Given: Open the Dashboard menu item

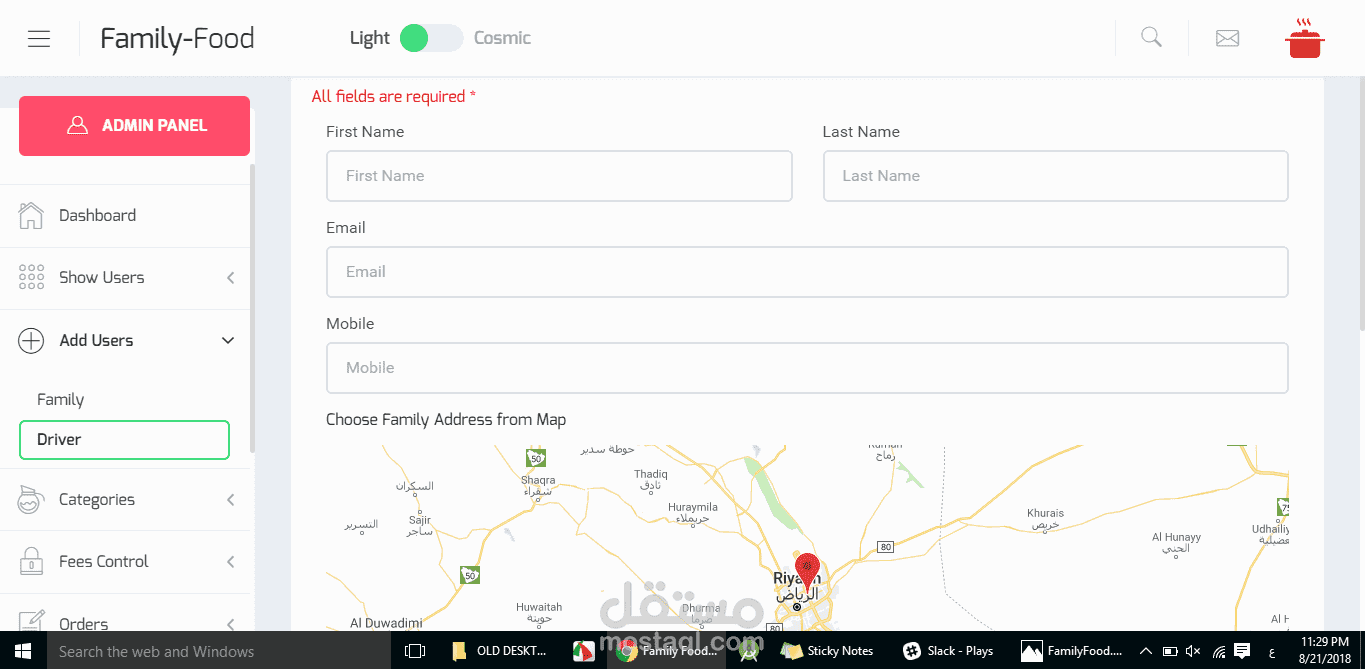Looking at the screenshot, I should pyautogui.click(x=125, y=216).
